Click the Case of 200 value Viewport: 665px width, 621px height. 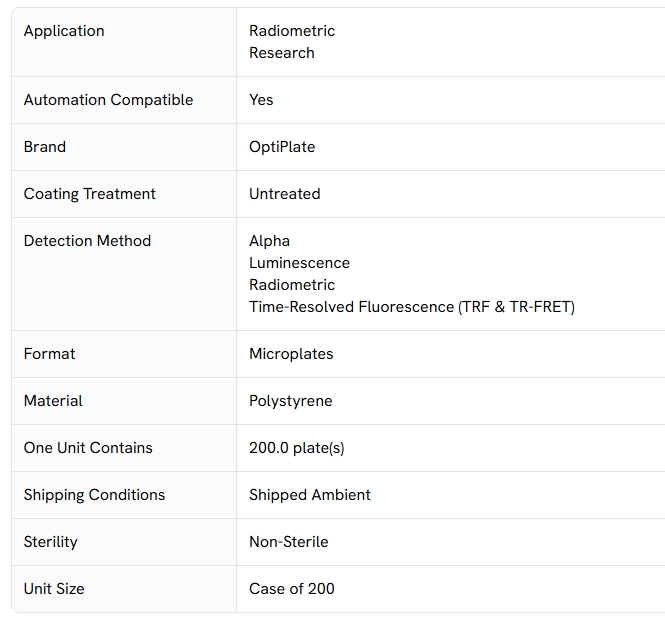tap(292, 589)
